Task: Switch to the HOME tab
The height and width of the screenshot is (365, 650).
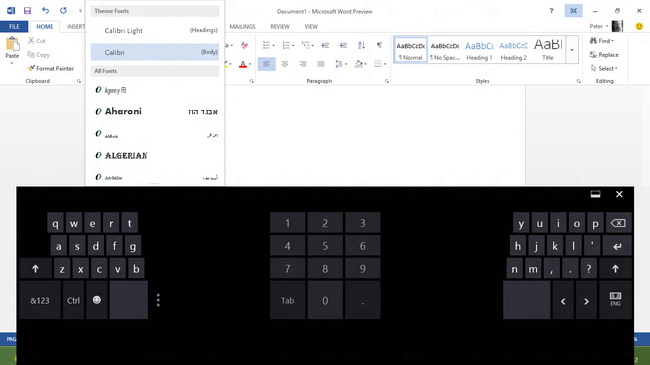Action: coord(45,27)
